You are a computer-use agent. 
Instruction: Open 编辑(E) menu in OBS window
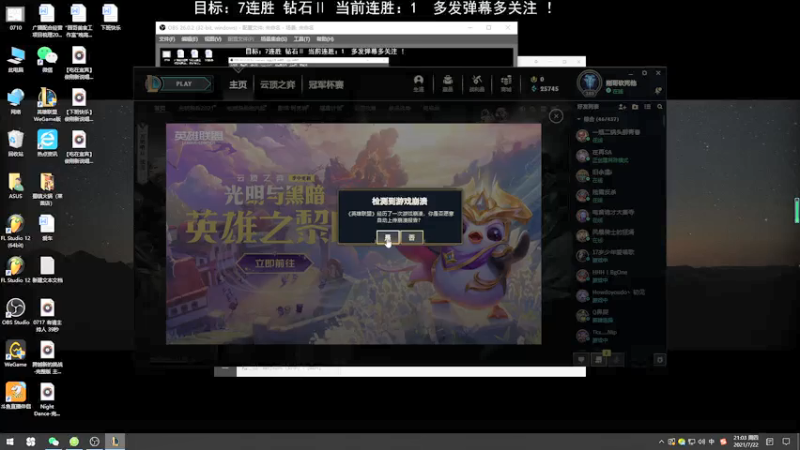pyautogui.click(x=189, y=39)
